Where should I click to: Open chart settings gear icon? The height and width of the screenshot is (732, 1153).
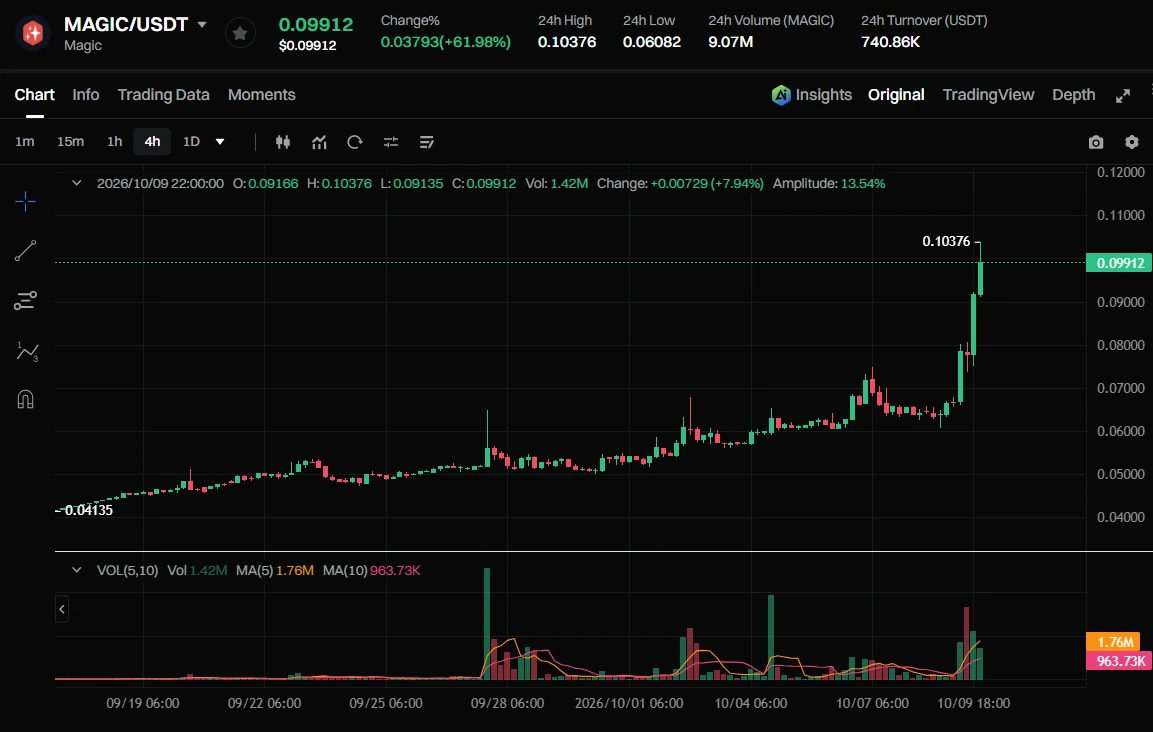[1132, 142]
